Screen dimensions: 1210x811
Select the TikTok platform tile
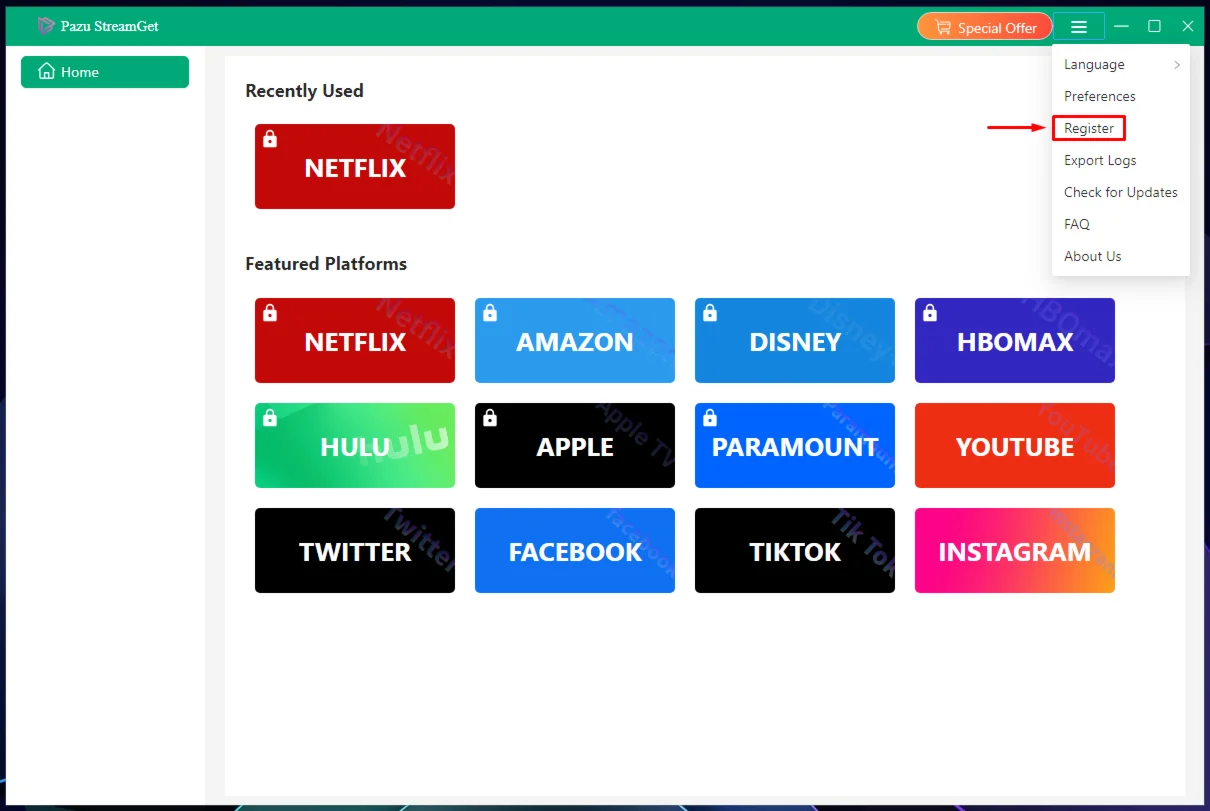point(795,551)
